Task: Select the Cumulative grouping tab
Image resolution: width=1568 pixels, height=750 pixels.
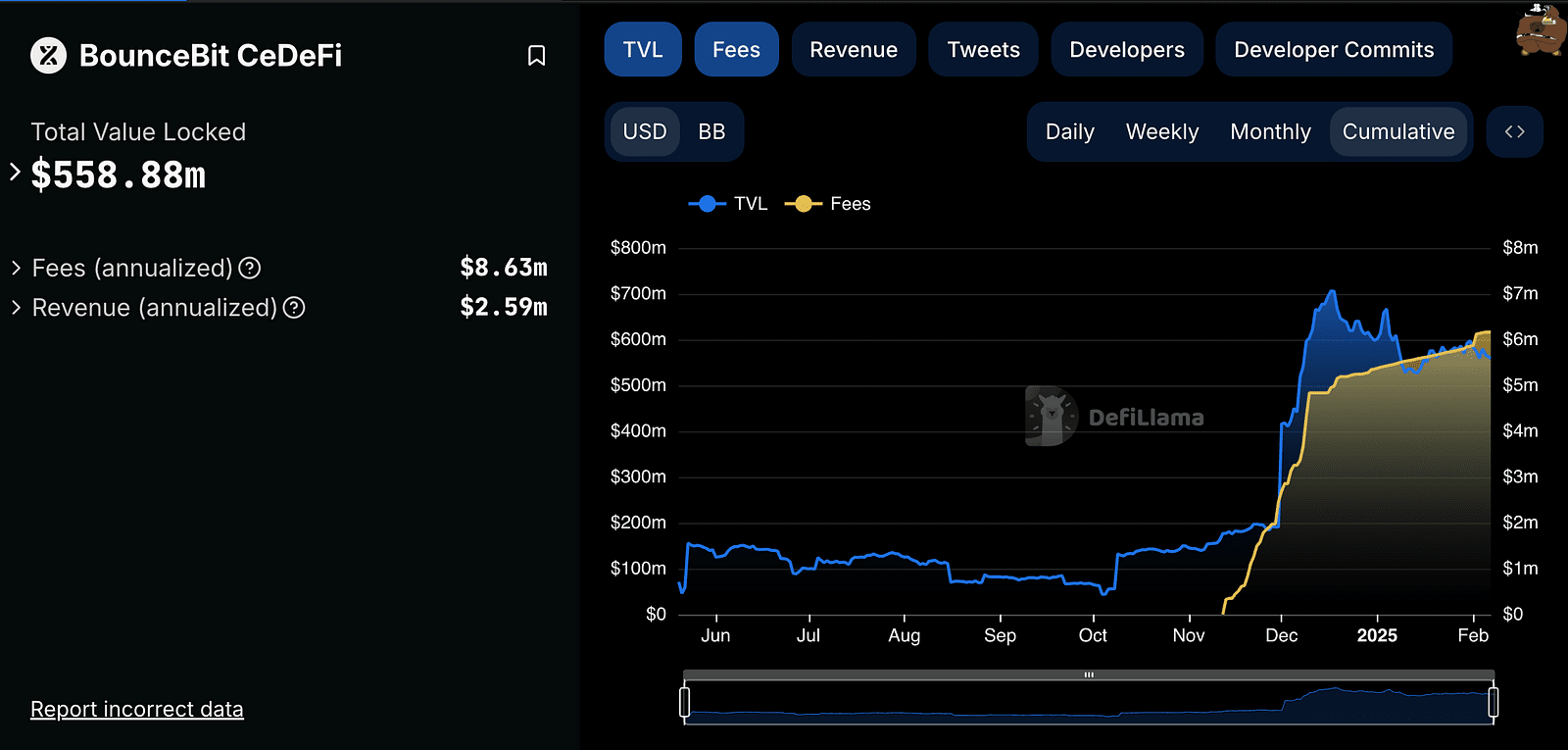Action: tap(1398, 131)
